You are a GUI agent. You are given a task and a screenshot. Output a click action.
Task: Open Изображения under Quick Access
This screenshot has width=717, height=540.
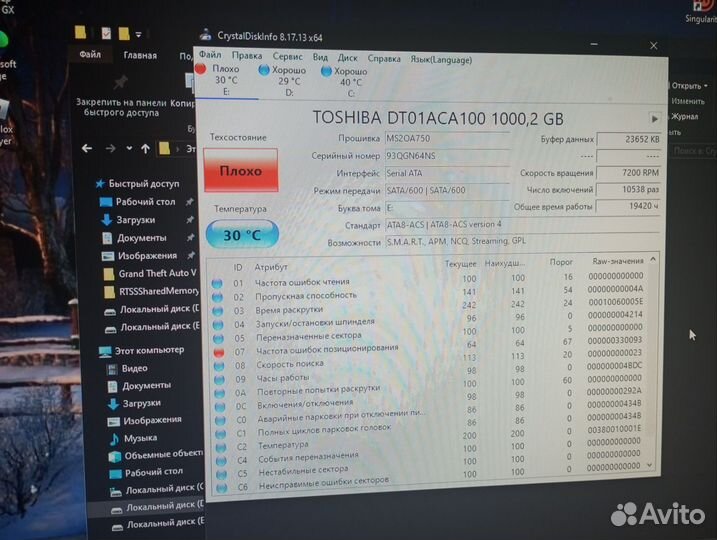click(139, 256)
